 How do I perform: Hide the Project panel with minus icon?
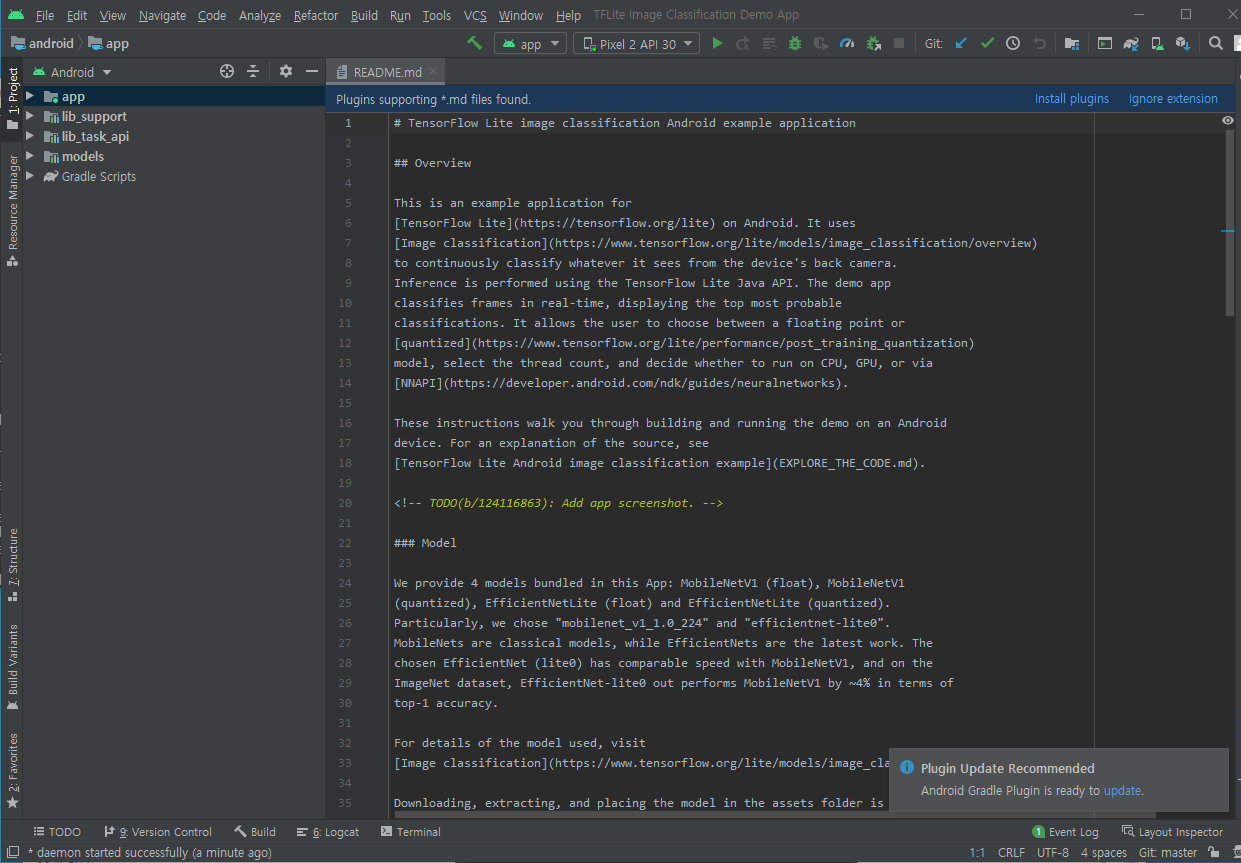tap(312, 71)
